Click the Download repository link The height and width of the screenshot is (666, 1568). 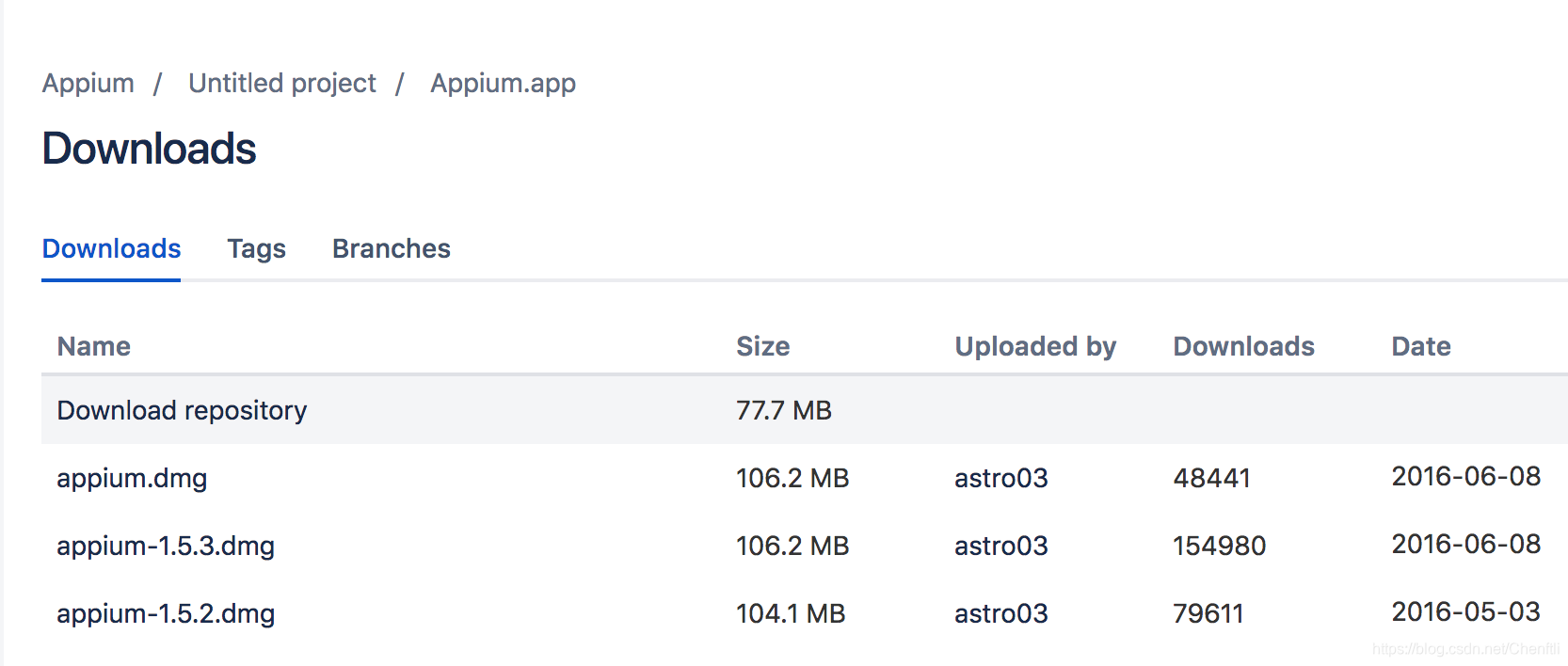pyautogui.click(x=182, y=411)
